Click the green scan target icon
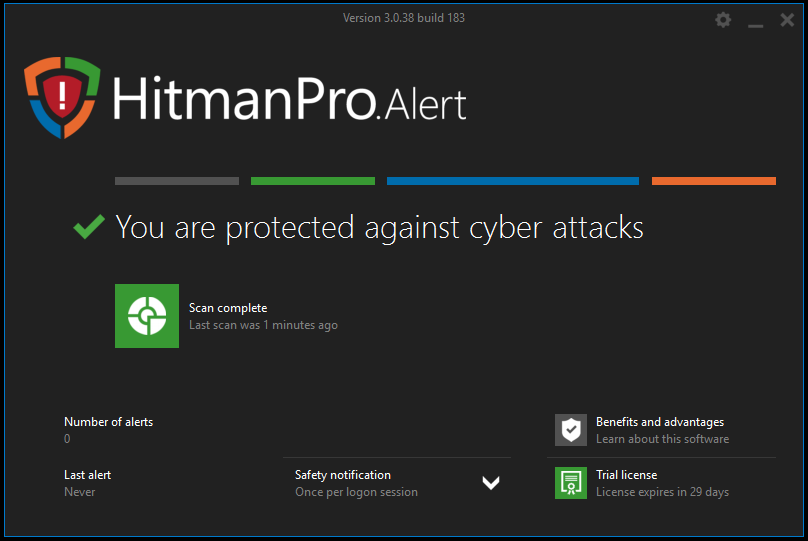The height and width of the screenshot is (541, 808). point(147,316)
